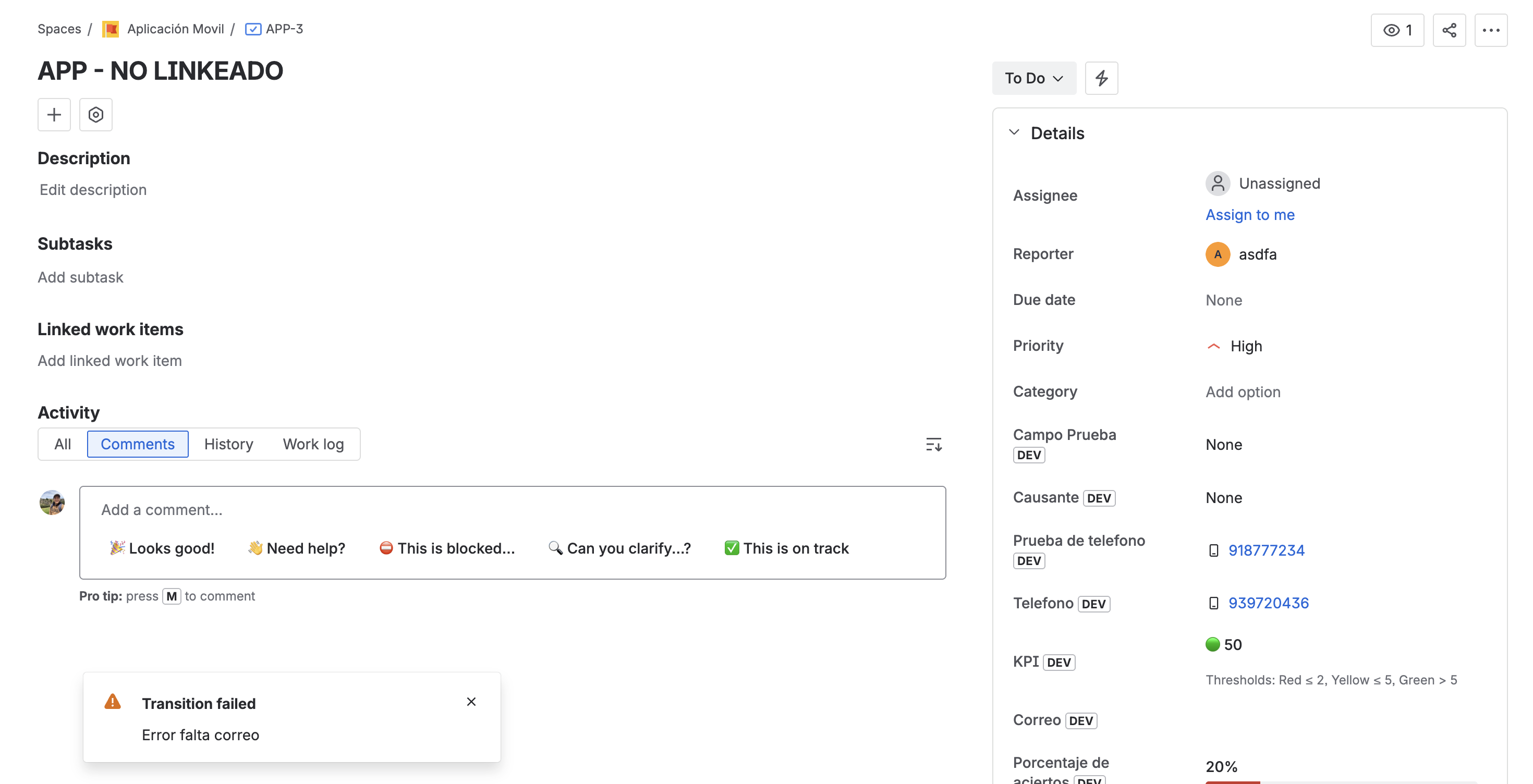Click the KPI thresholds description text
This screenshot has height=784, width=1533.
tap(1331, 680)
